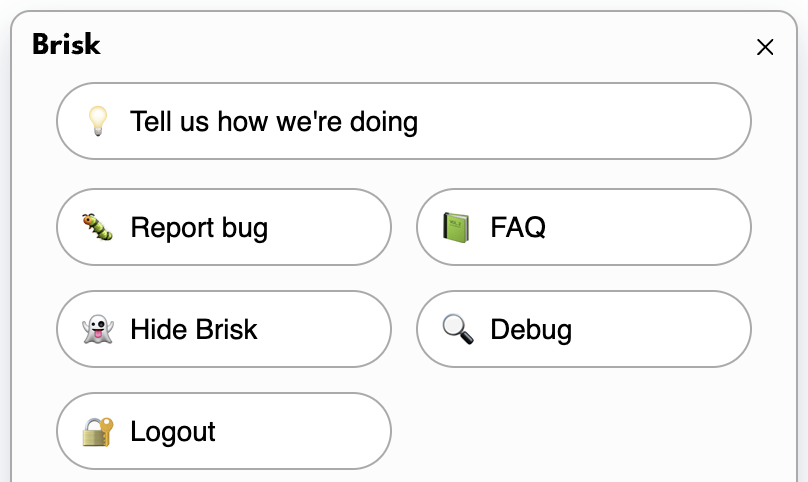808x482 pixels.
Task: Click the ghost icon beside Hide Brisk
Action: 97,329
